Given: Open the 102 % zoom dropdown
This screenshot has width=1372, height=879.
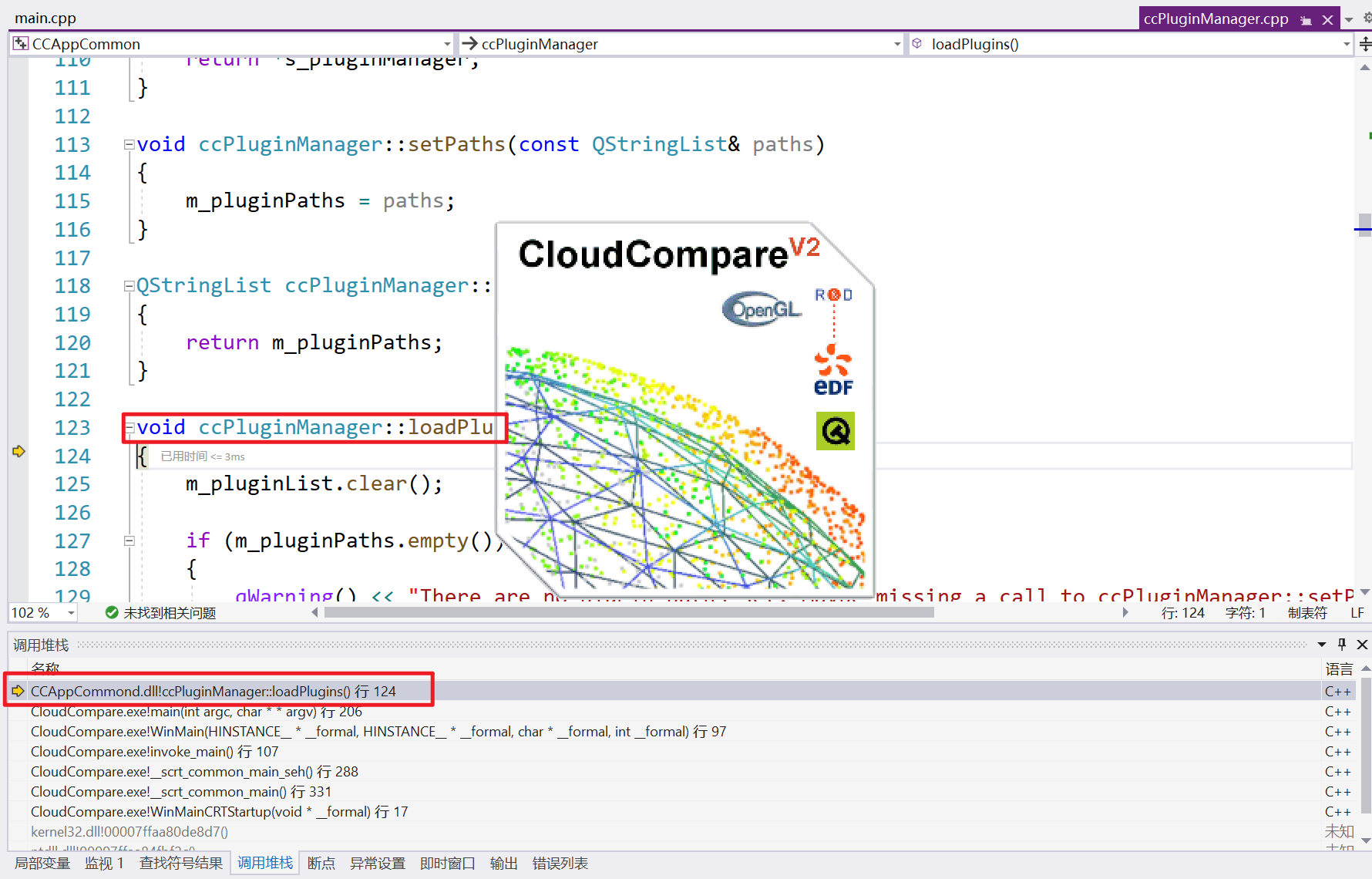Looking at the screenshot, I should coord(71,613).
